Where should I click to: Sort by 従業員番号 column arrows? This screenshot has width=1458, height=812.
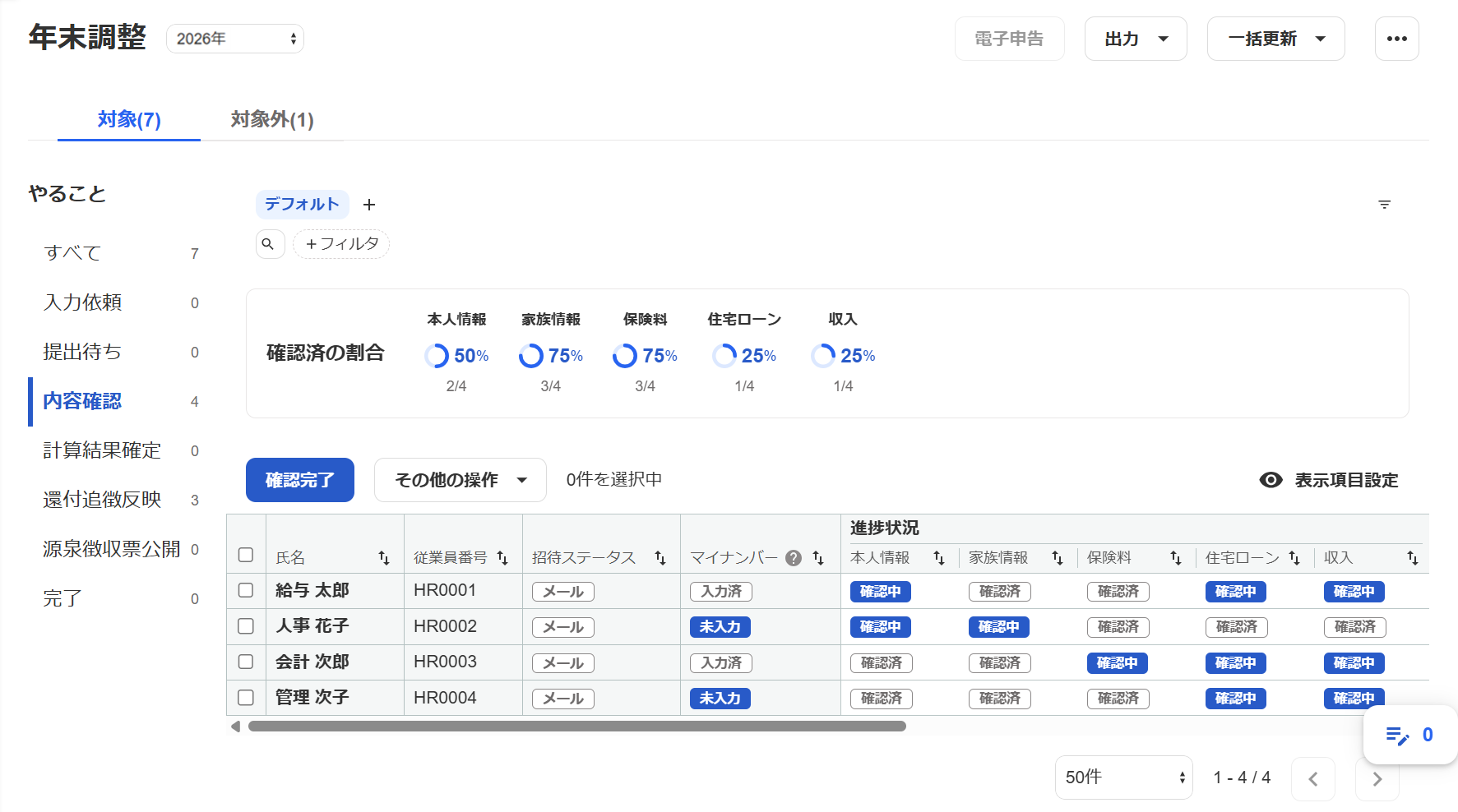[x=502, y=558]
